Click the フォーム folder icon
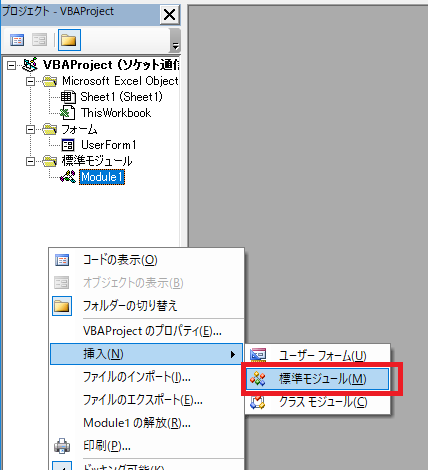Image resolution: width=428 pixels, height=470 pixels. (50, 129)
